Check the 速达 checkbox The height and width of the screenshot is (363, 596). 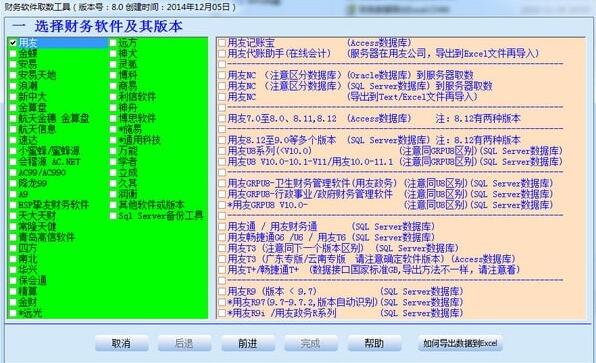click(x=13, y=140)
